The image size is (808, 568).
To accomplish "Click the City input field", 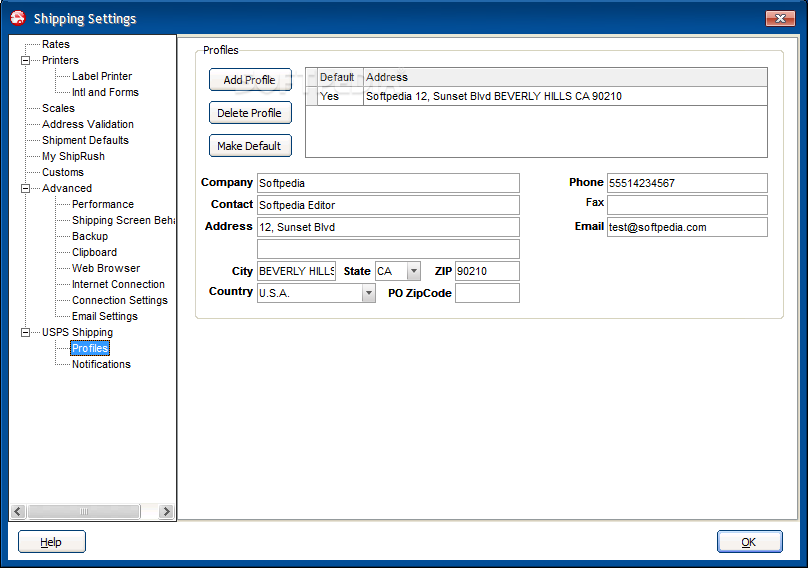I will click(x=296, y=271).
